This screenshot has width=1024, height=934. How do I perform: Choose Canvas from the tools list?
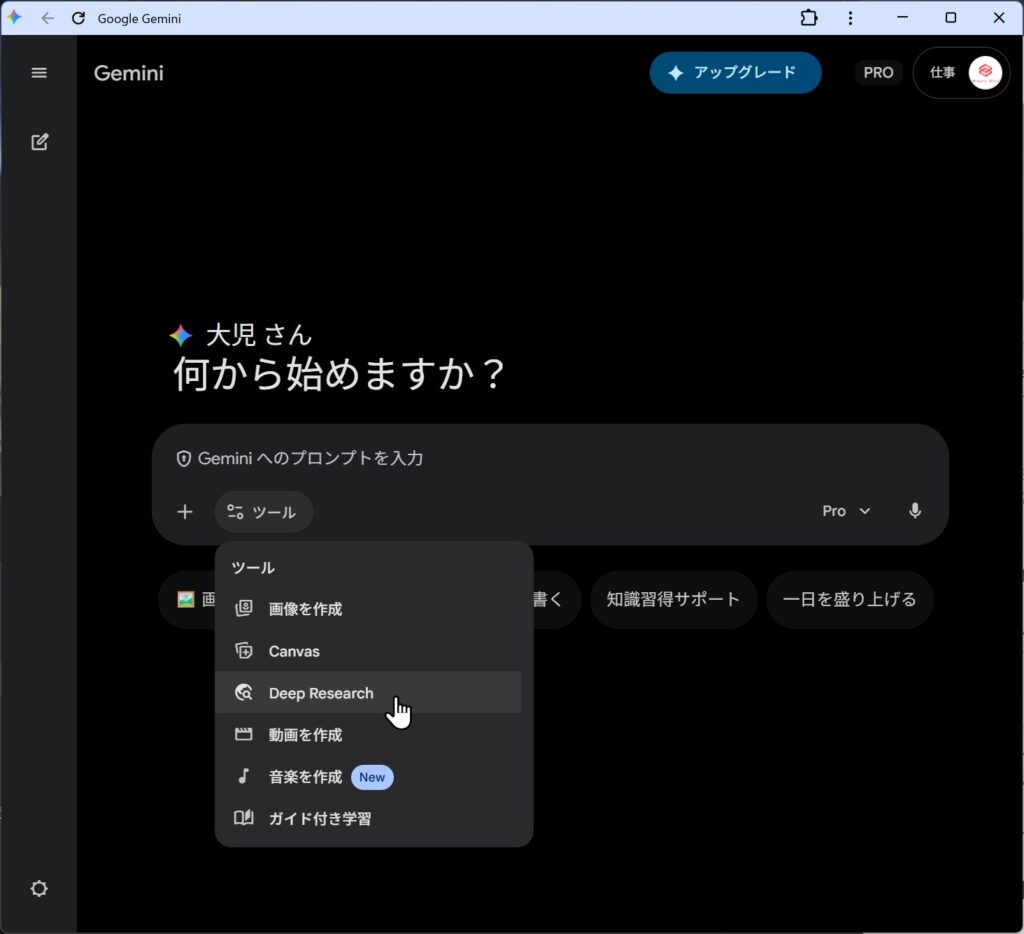coord(294,651)
